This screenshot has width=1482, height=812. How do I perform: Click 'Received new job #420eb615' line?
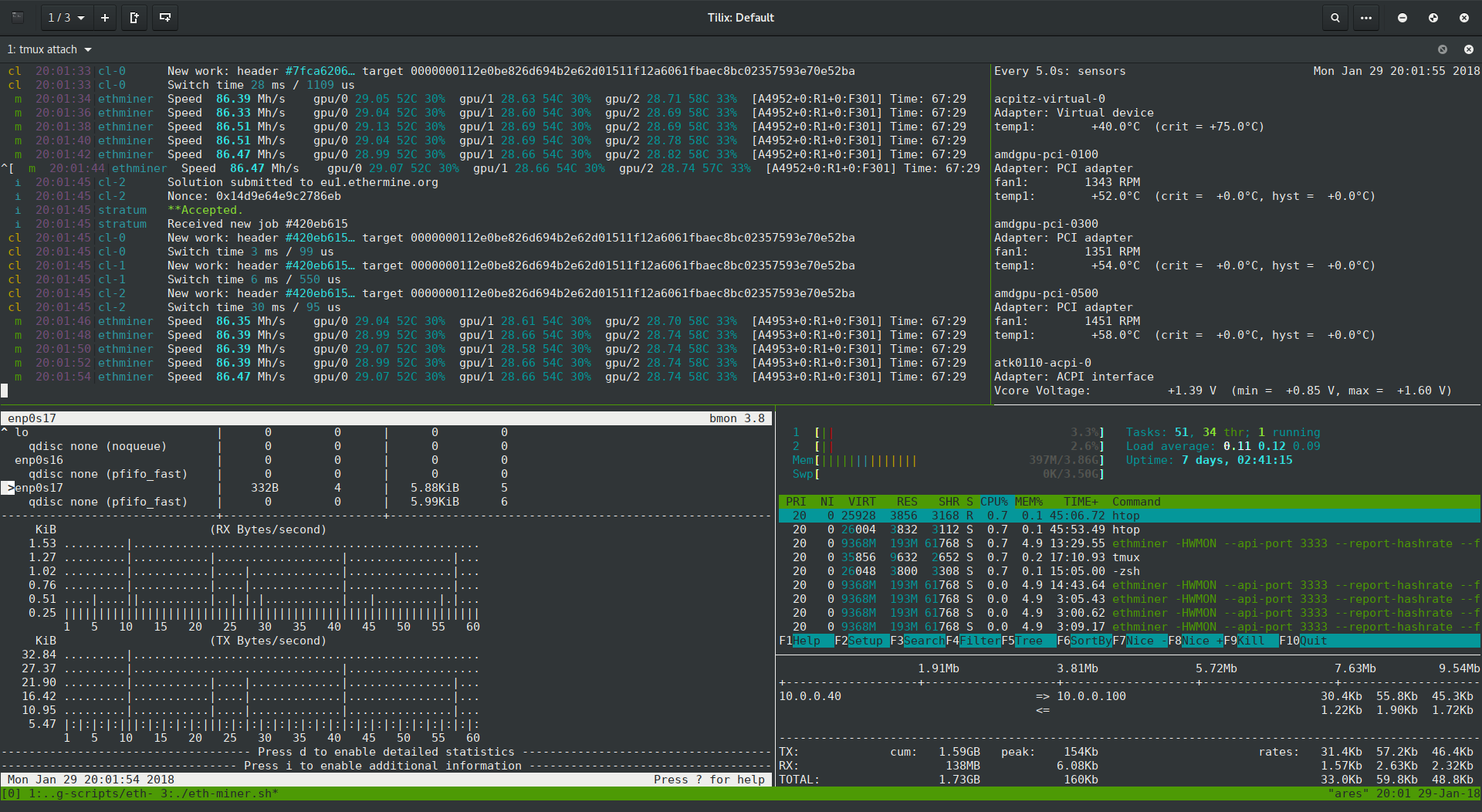pos(258,224)
